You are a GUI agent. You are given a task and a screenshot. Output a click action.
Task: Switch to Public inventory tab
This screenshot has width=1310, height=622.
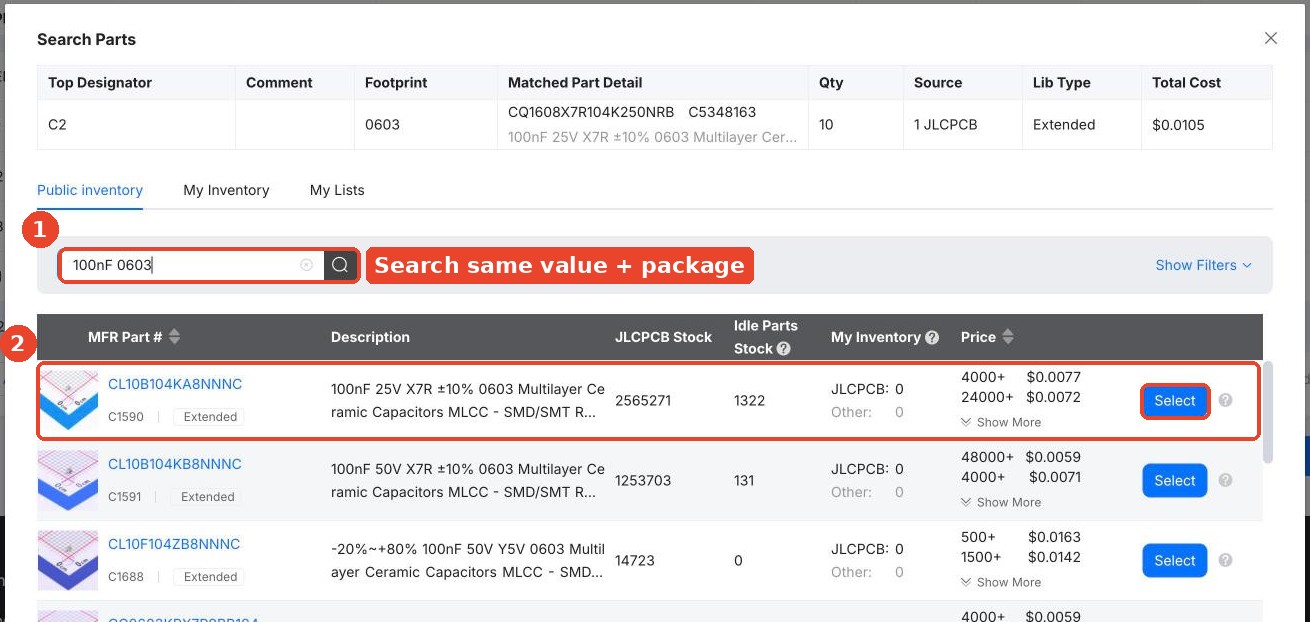point(90,190)
